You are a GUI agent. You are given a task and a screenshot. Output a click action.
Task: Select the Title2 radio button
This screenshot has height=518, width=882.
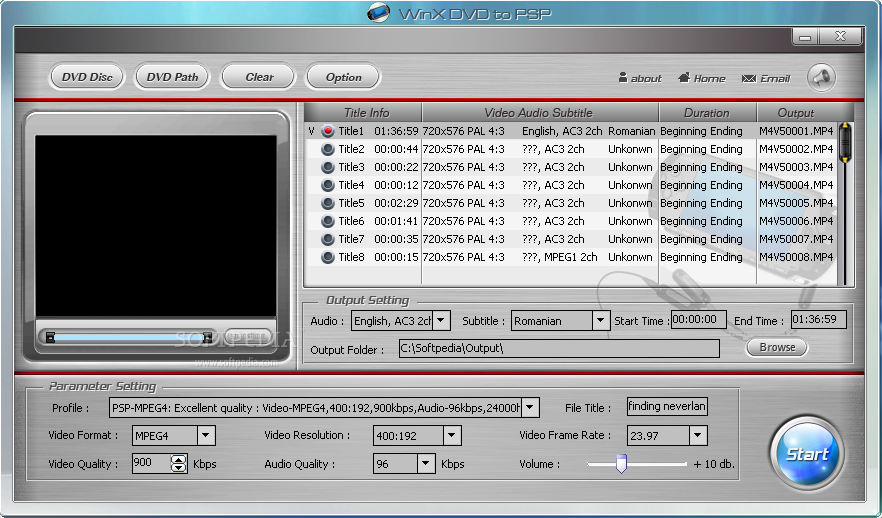pyautogui.click(x=328, y=149)
